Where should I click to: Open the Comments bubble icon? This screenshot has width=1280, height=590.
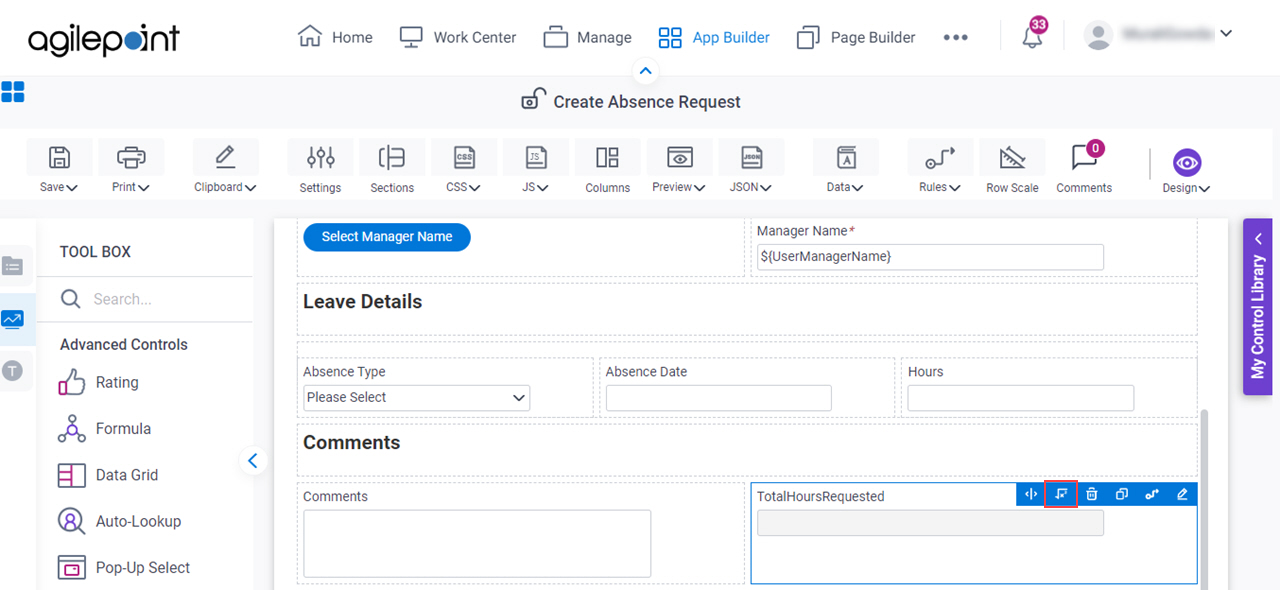[x=1084, y=156]
